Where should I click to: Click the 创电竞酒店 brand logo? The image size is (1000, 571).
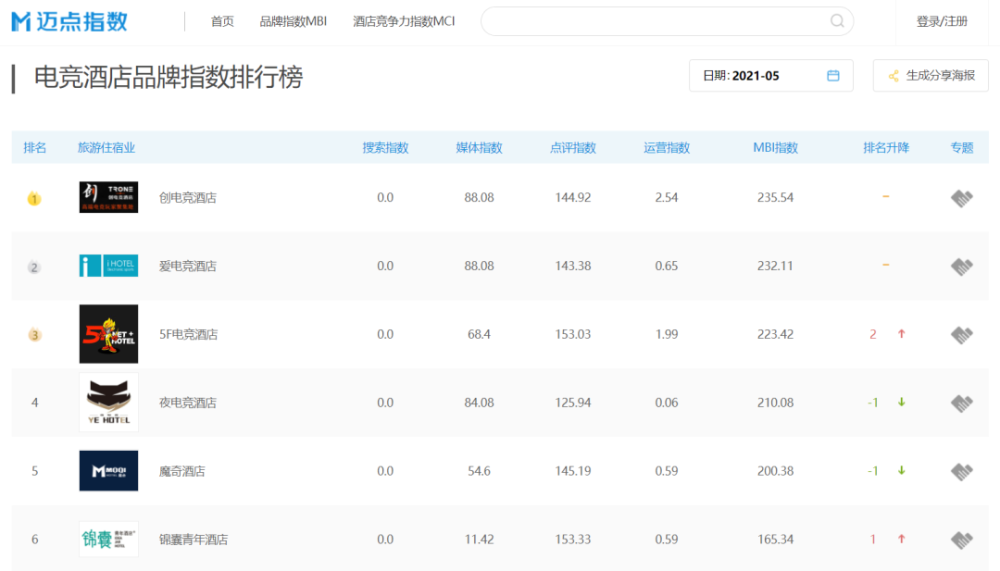pyautogui.click(x=108, y=197)
